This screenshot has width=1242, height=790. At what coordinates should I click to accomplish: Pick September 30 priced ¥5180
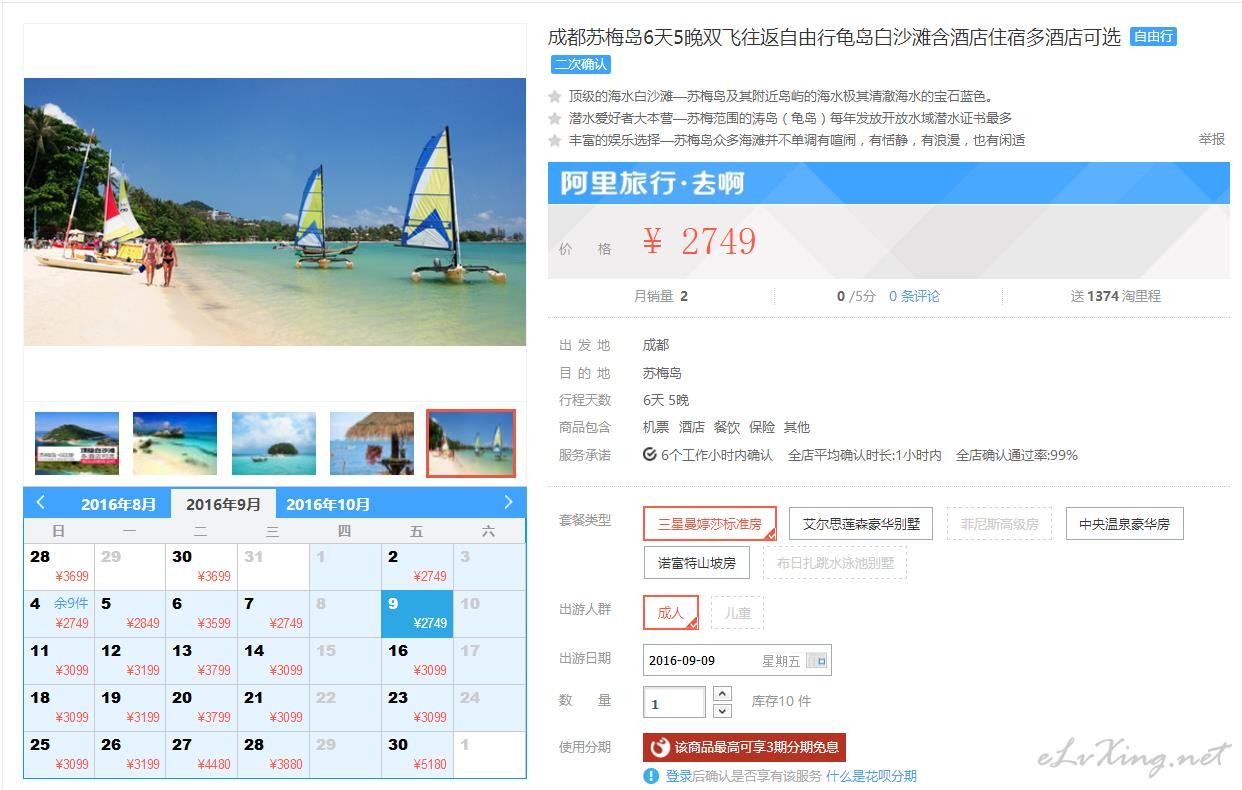(417, 755)
